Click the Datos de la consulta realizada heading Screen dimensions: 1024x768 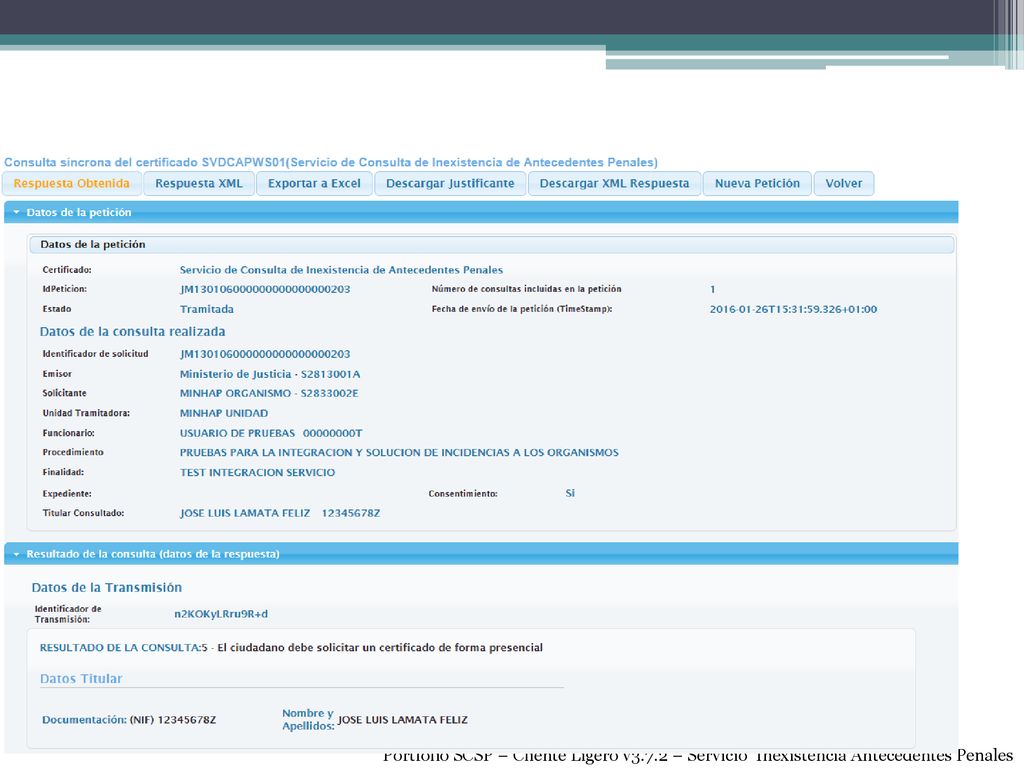132,331
